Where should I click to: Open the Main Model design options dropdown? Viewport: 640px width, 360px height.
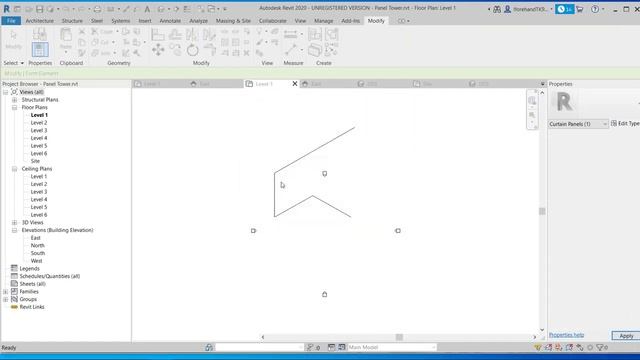(x=392, y=347)
